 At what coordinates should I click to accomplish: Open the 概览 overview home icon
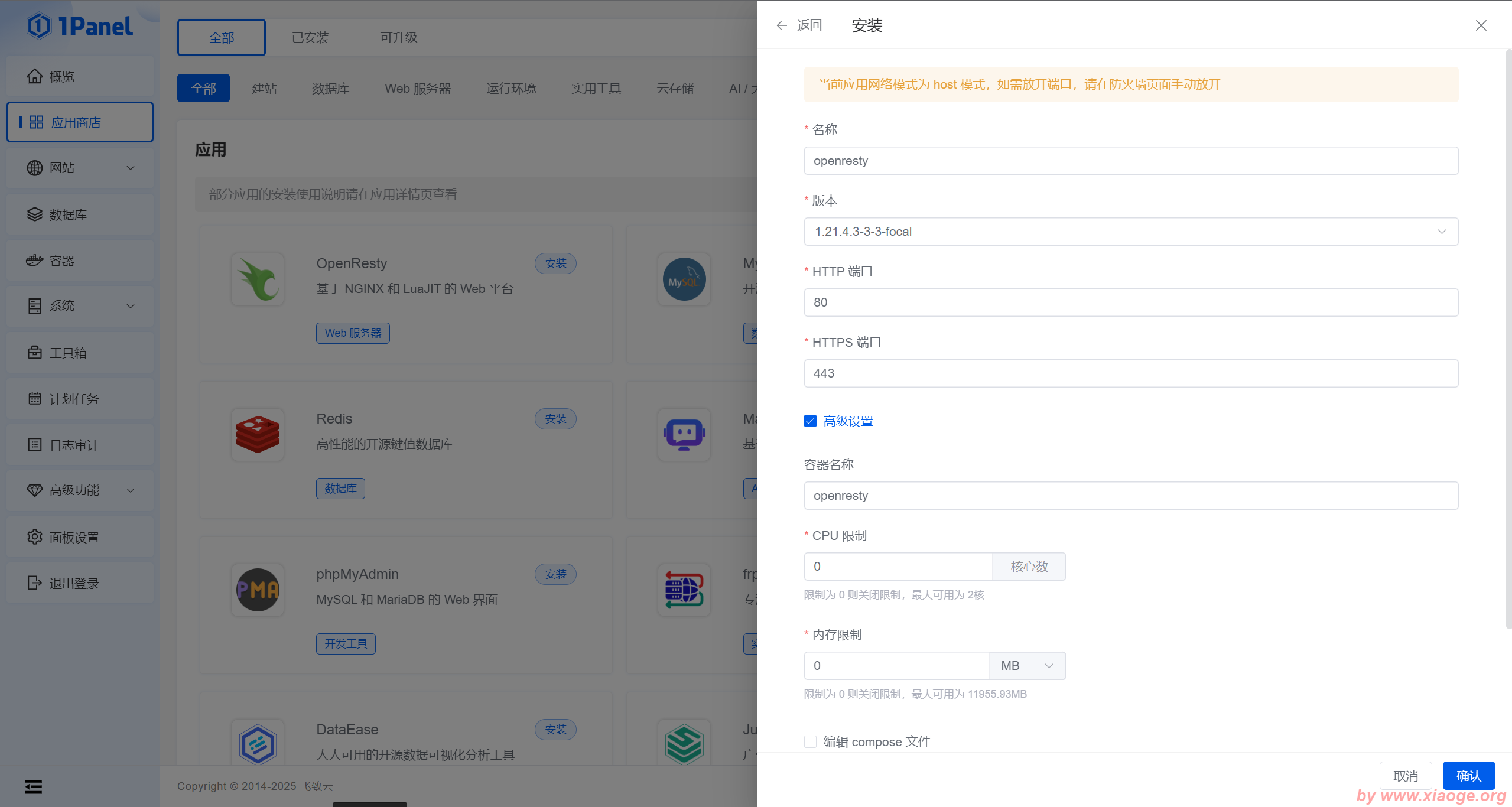coord(35,76)
